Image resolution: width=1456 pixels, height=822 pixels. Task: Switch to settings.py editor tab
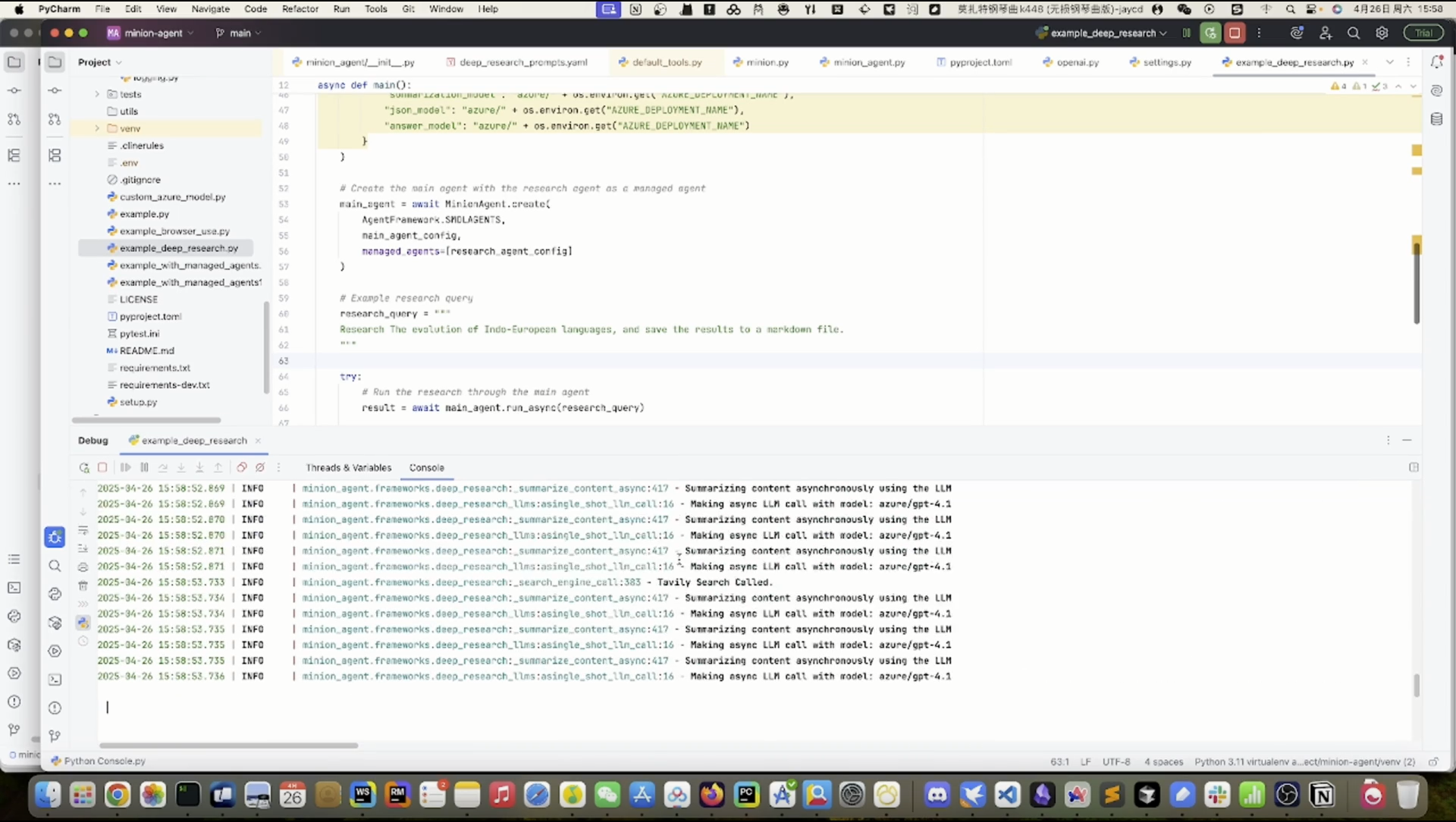(x=1159, y=62)
